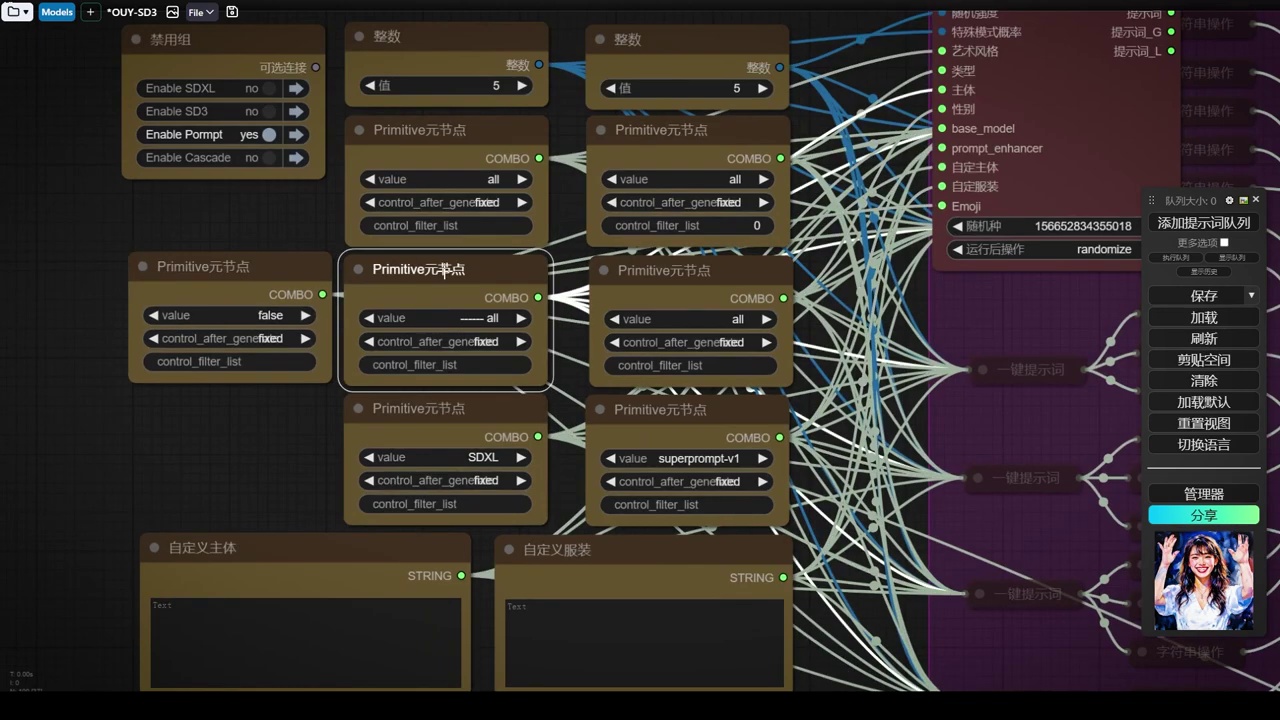Turn off the Enable Pormpt switch

269,134
